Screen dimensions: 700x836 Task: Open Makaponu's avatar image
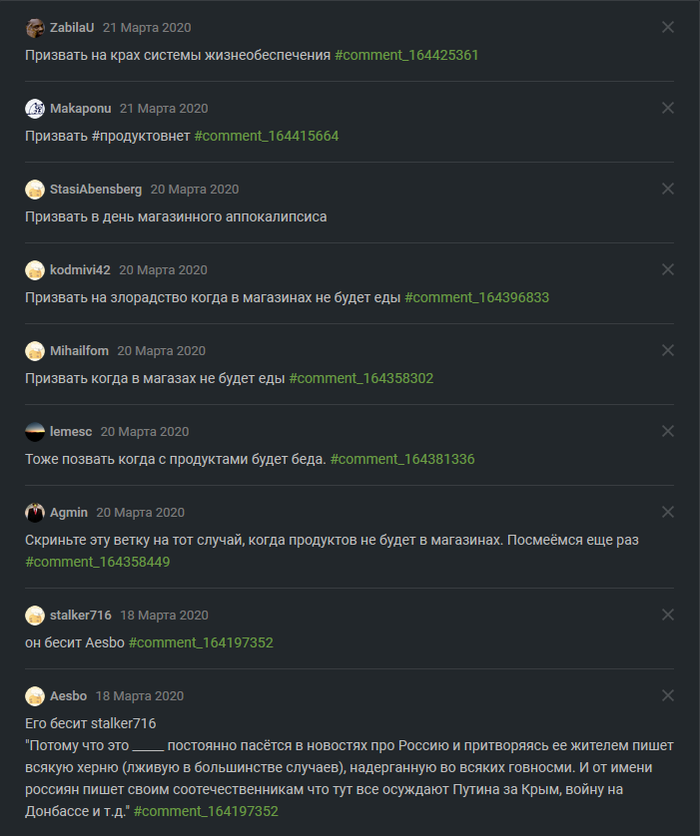coord(35,108)
